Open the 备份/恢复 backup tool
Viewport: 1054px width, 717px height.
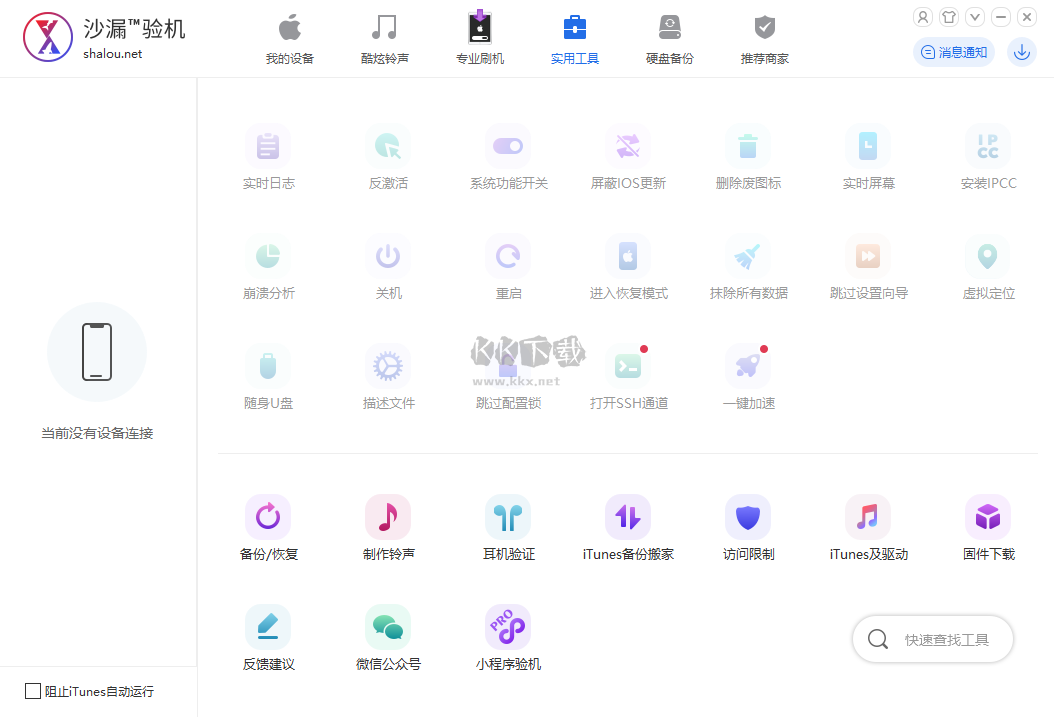268,517
